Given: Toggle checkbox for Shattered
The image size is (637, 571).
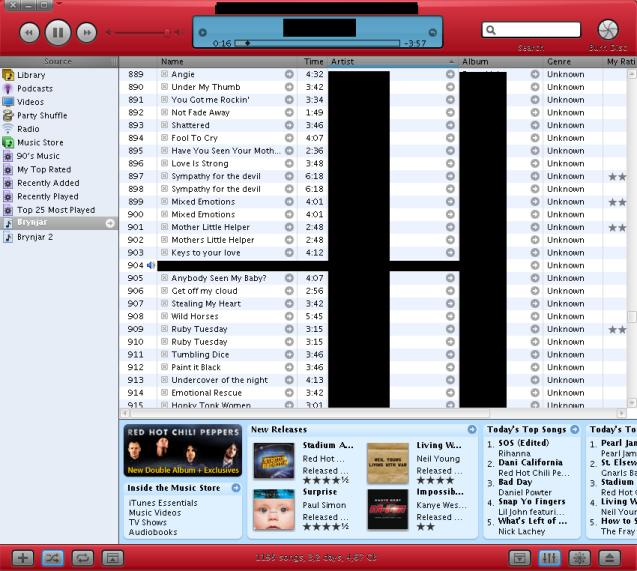Looking at the screenshot, I should pyautogui.click(x=164, y=125).
